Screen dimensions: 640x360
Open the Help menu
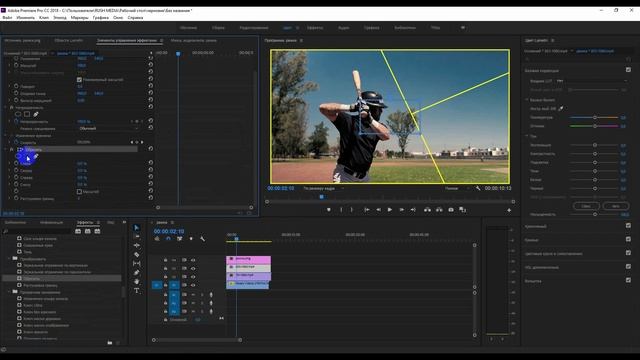pos(135,18)
